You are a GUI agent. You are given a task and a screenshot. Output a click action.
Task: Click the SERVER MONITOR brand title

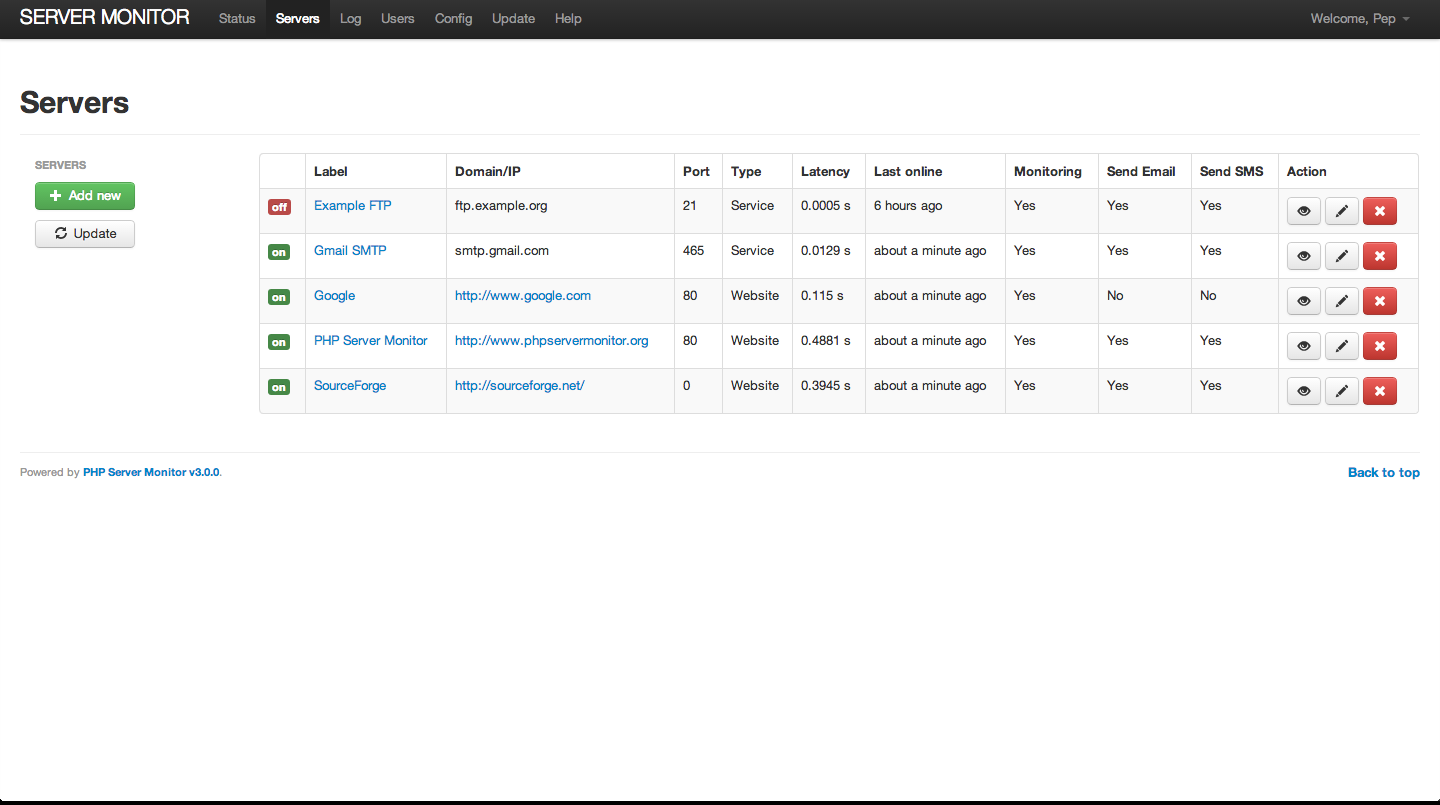(x=105, y=18)
